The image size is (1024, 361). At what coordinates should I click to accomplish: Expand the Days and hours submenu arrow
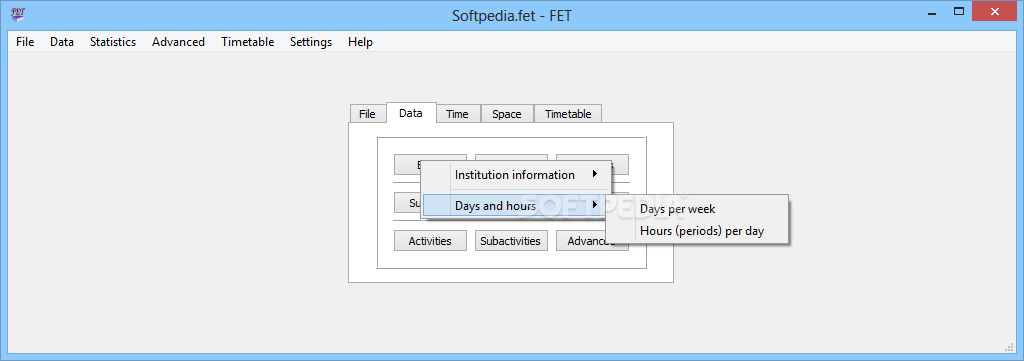pos(594,206)
